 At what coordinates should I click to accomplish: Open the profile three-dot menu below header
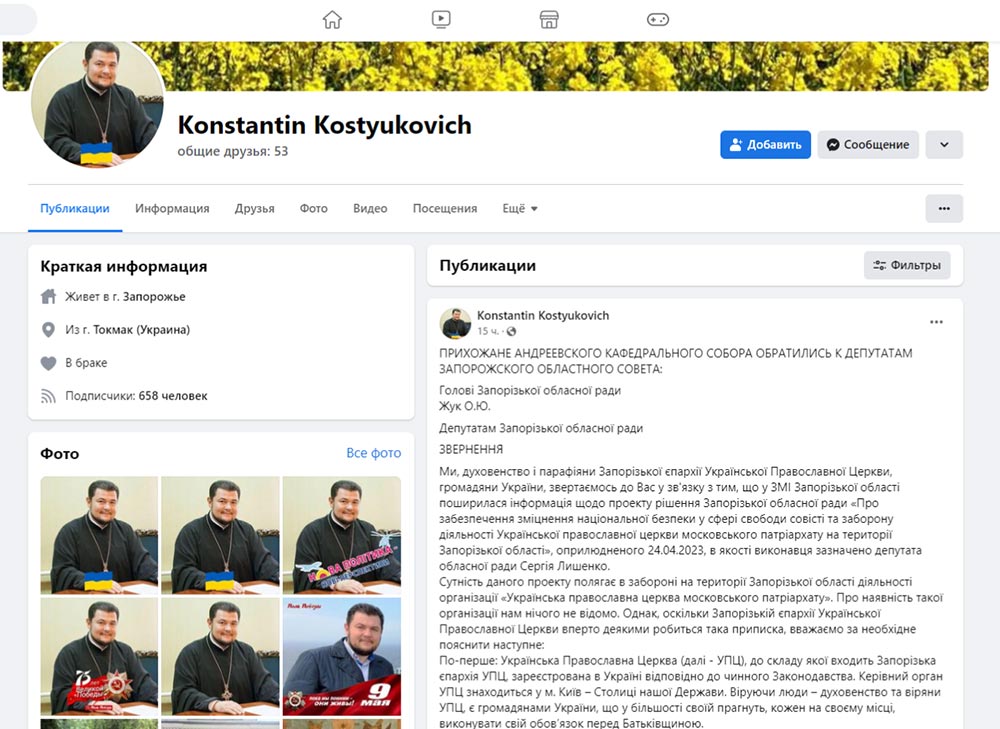click(x=944, y=209)
